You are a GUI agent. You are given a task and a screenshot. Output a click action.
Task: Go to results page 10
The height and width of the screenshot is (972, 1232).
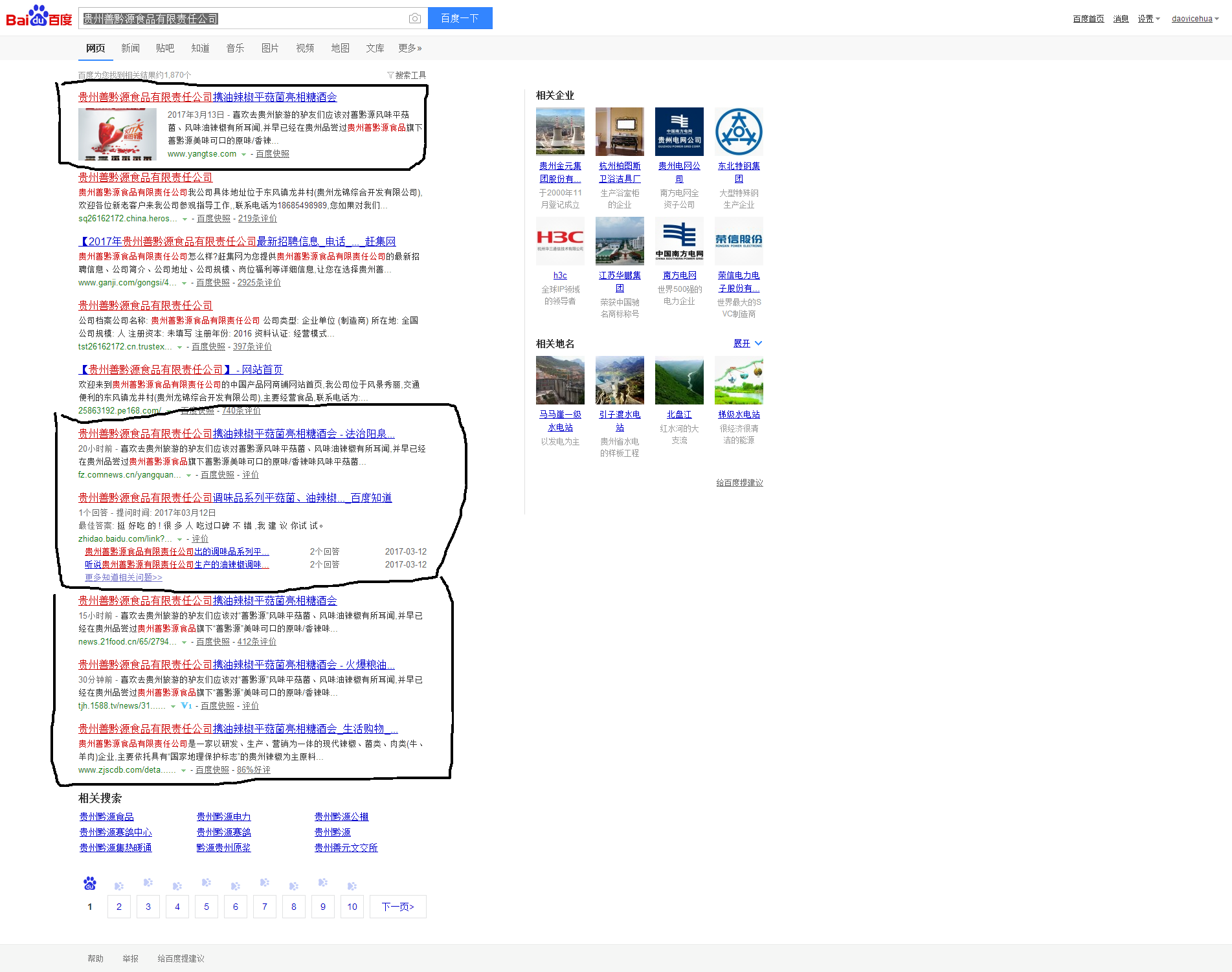click(352, 907)
